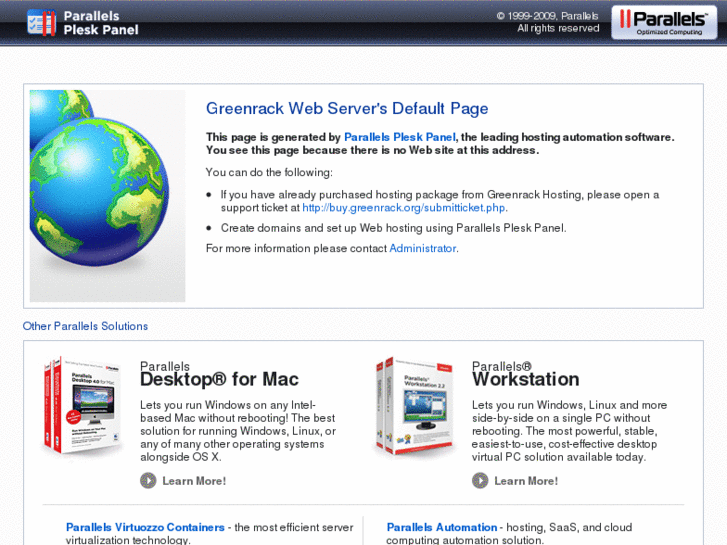727x545 pixels.
Task: Click the Parallels Workstation product box image
Action: tap(415, 406)
